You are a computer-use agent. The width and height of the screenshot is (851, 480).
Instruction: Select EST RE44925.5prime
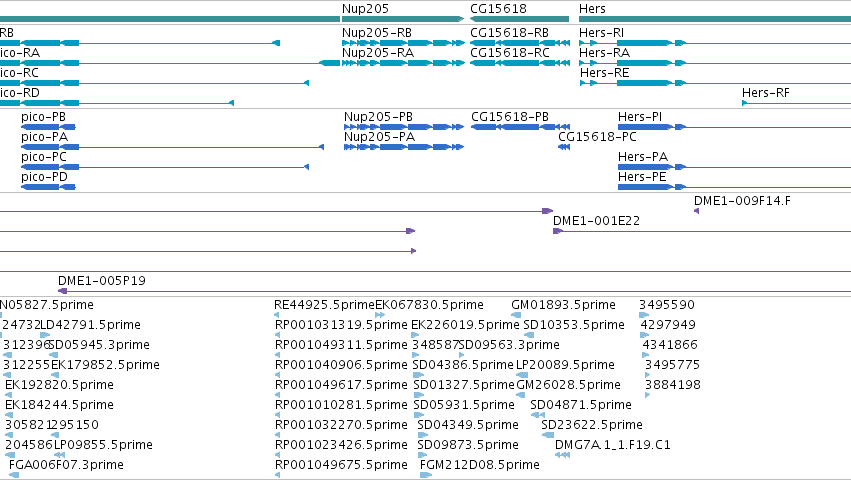[x=325, y=305]
